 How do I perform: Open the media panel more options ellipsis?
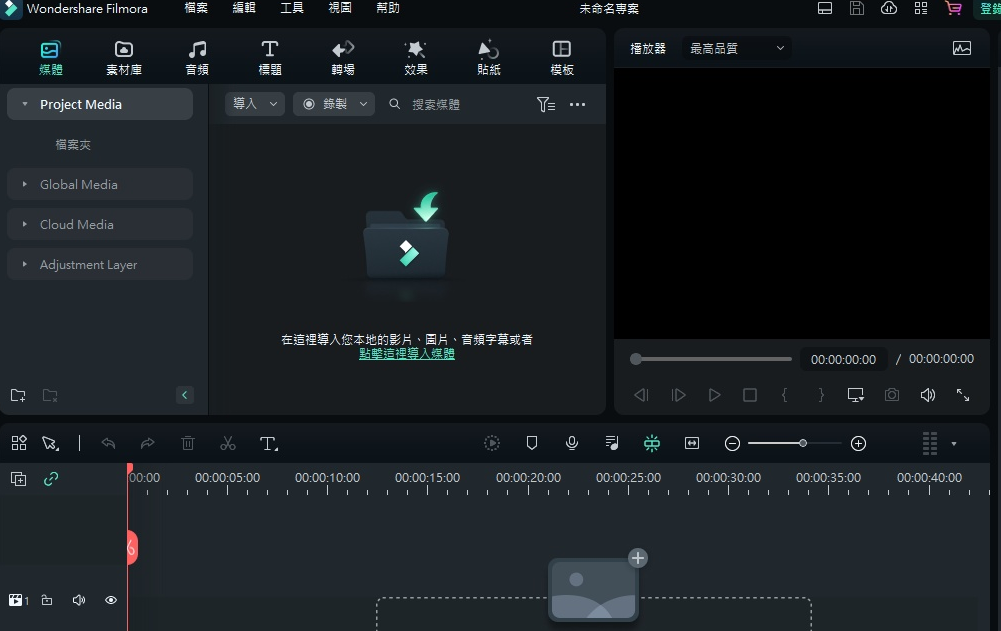pyautogui.click(x=577, y=104)
